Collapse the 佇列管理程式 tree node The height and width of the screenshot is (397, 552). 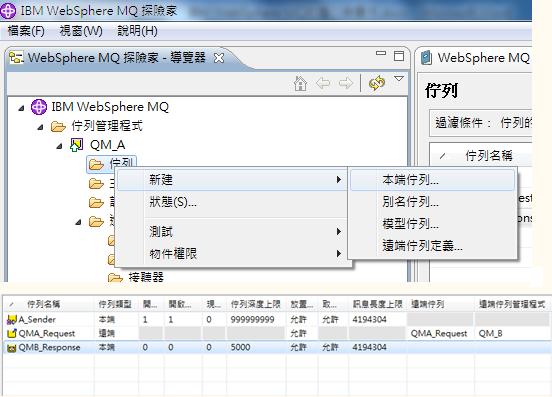[x=40, y=127]
